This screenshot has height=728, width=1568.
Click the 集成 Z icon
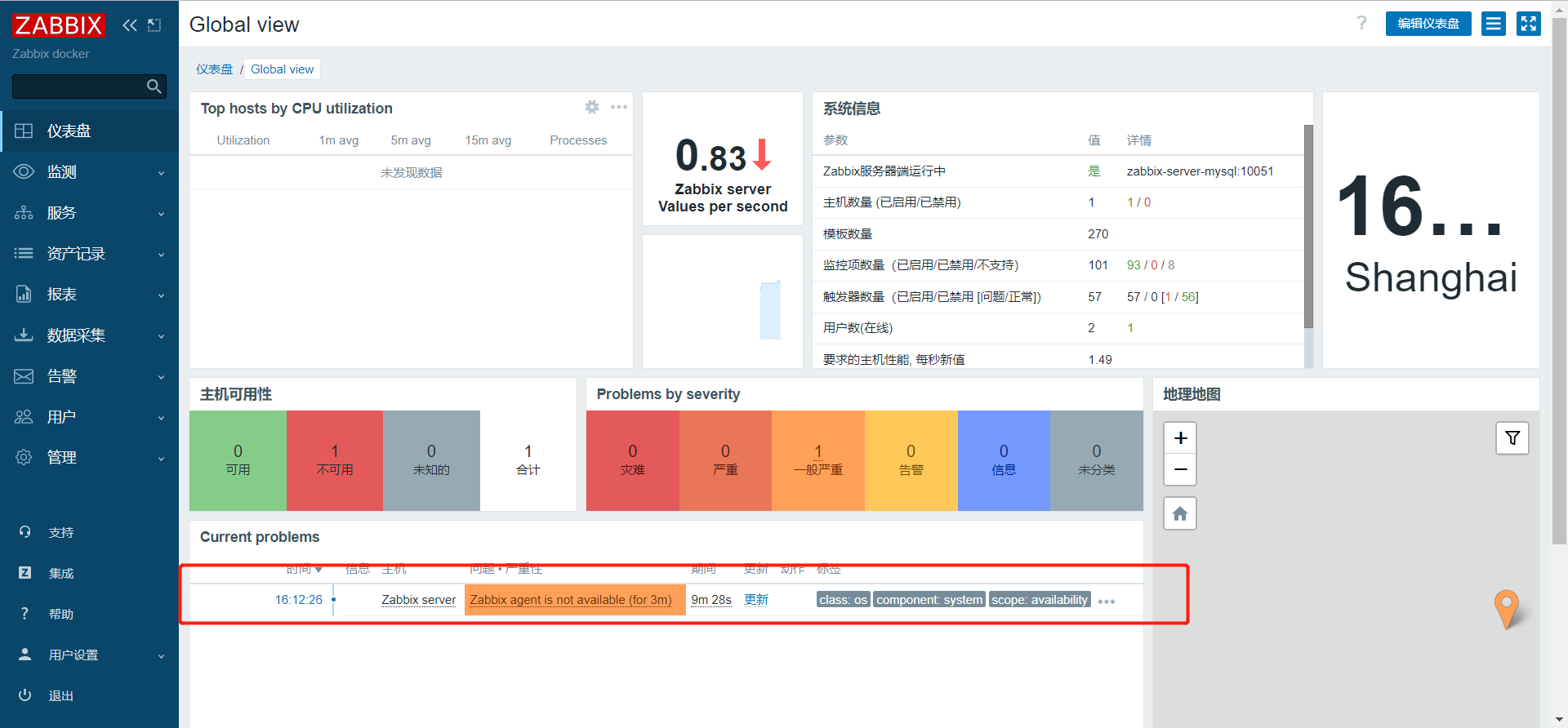tap(24, 573)
